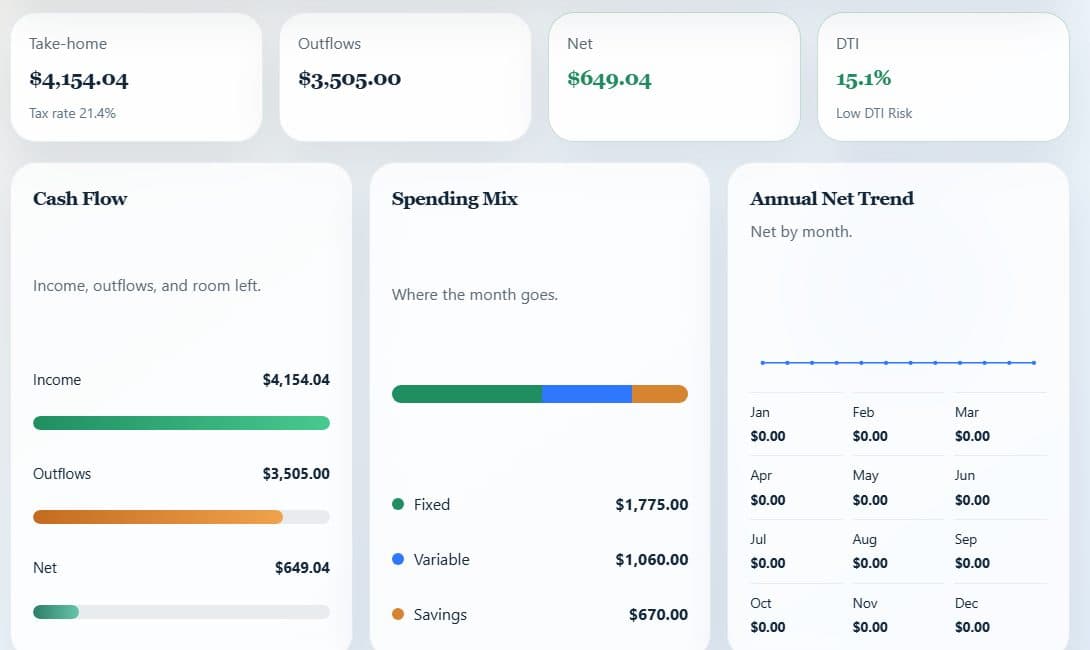Image resolution: width=1090 pixels, height=650 pixels.
Task: Click the 'Net by month.' subtitle
Action: coord(801,232)
